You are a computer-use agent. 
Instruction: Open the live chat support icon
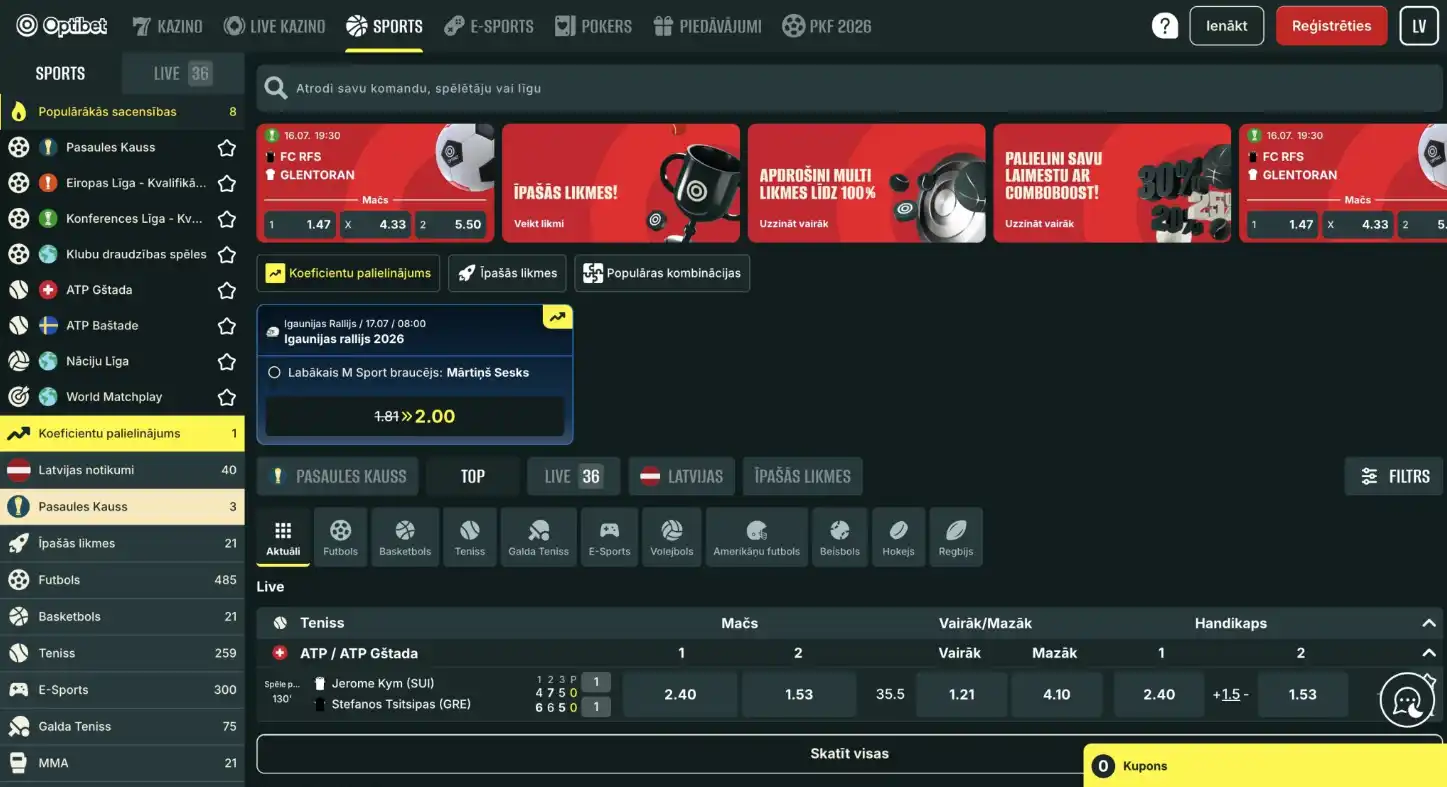[x=1408, y=699]
